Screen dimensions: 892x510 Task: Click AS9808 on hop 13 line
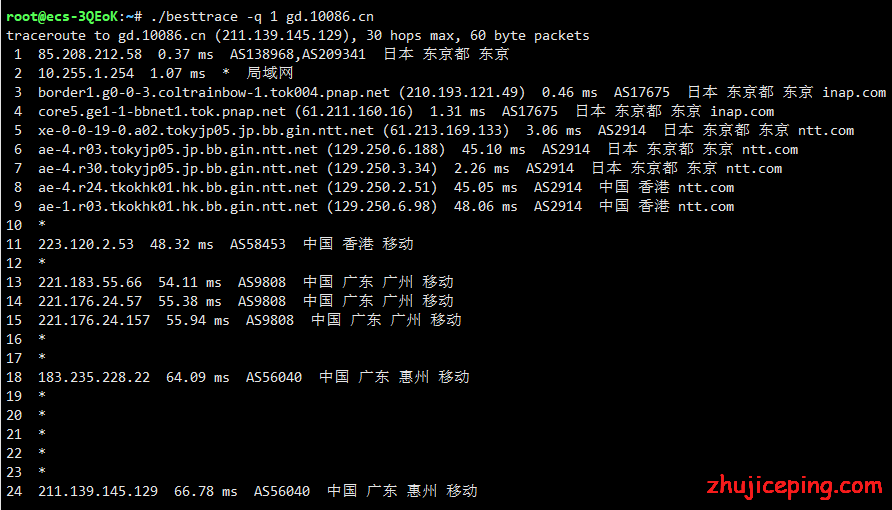(x=262, y=283)
